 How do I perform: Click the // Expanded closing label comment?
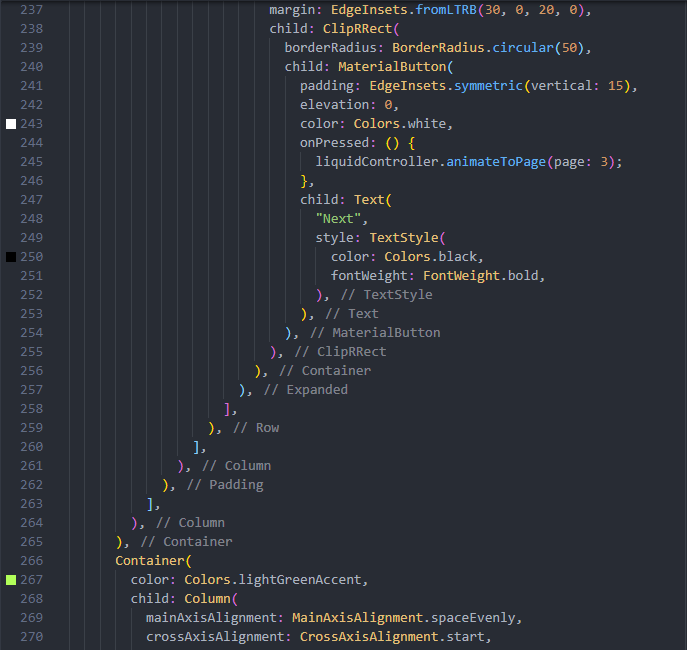click(305, 390)
